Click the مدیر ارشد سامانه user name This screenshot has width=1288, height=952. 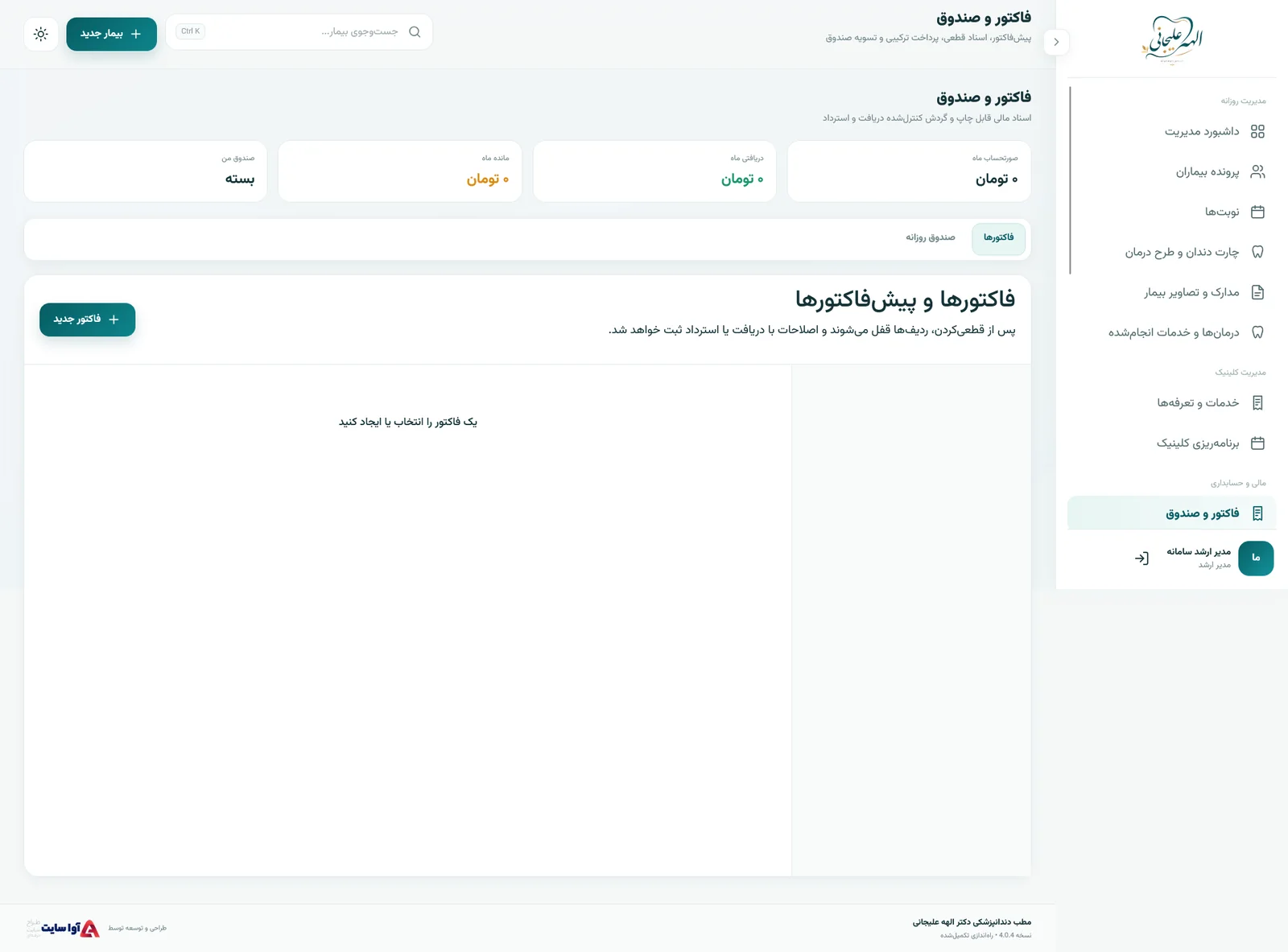click(1199, 552)
